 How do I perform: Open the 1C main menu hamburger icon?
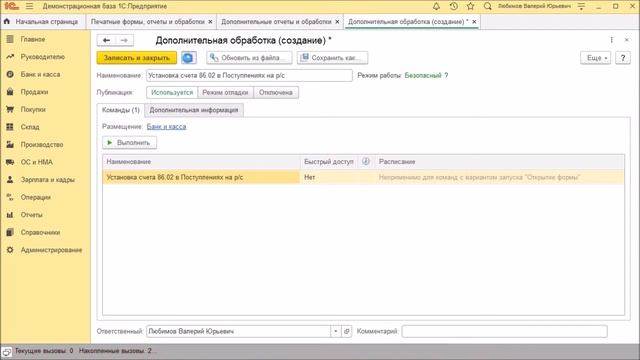point(29,6)
